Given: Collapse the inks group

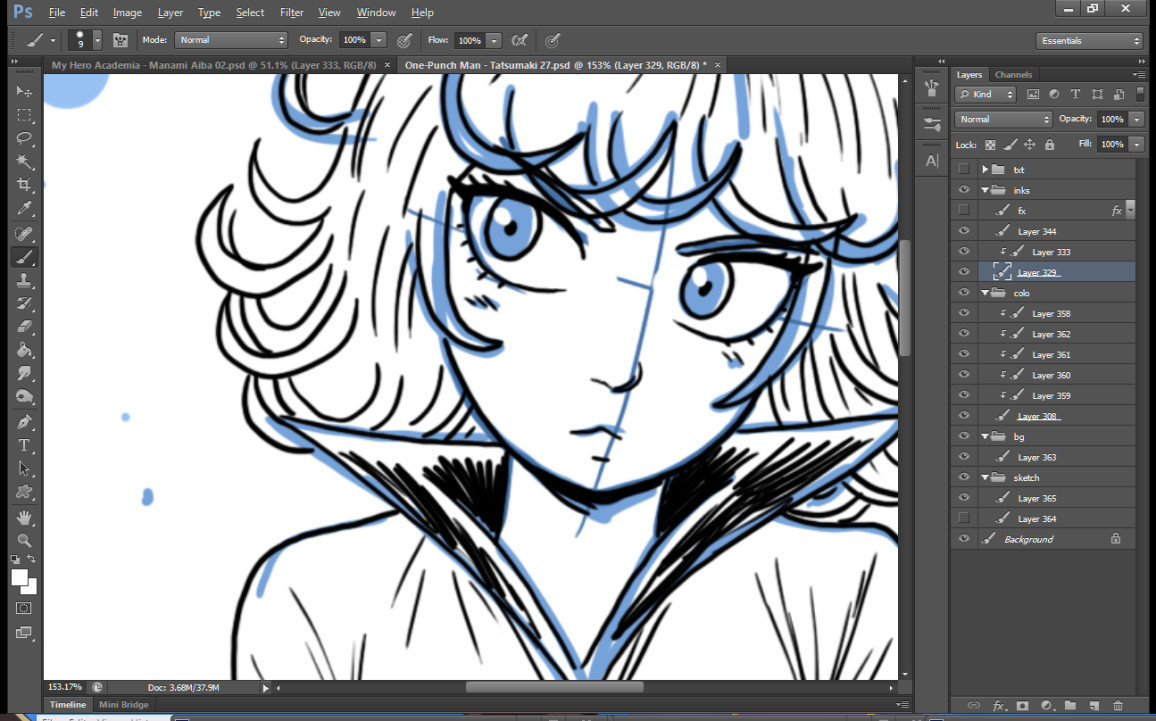Looking at the screenshot, I should [984, 190].
